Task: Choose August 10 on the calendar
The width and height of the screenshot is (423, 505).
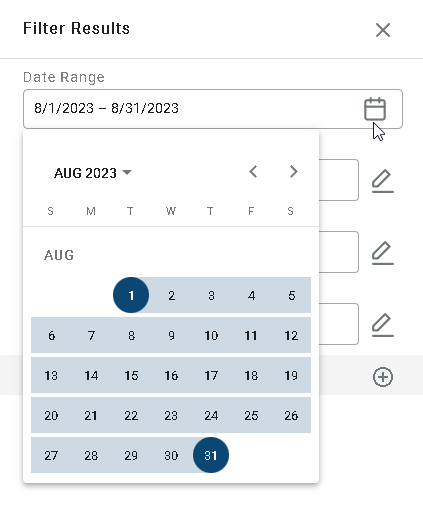Action: (211, 335)
